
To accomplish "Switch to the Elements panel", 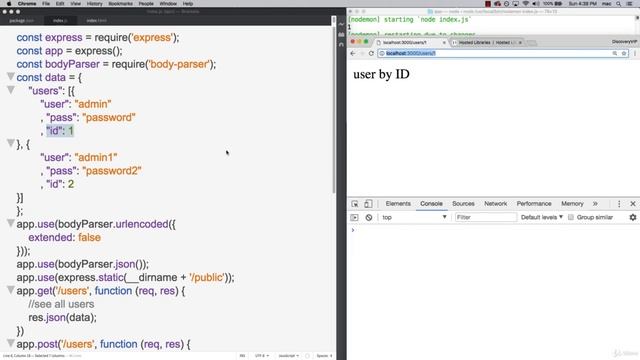I will (x=398, y=204).
